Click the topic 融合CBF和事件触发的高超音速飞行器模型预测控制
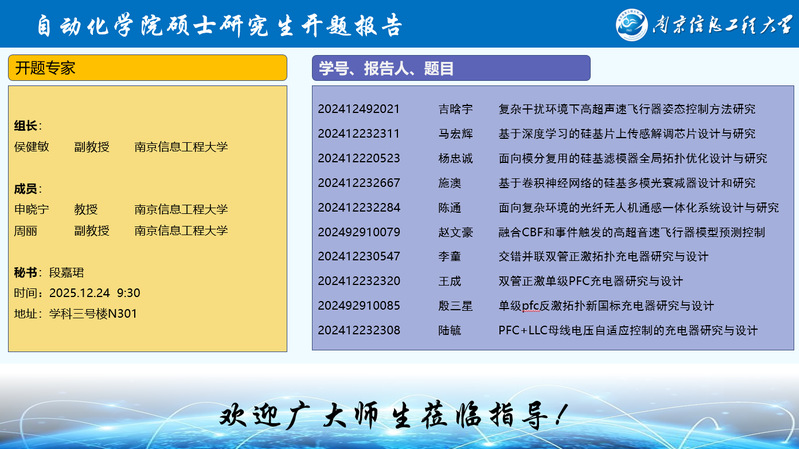Viewport: 799px width, 449px height. tap(631, 232)
